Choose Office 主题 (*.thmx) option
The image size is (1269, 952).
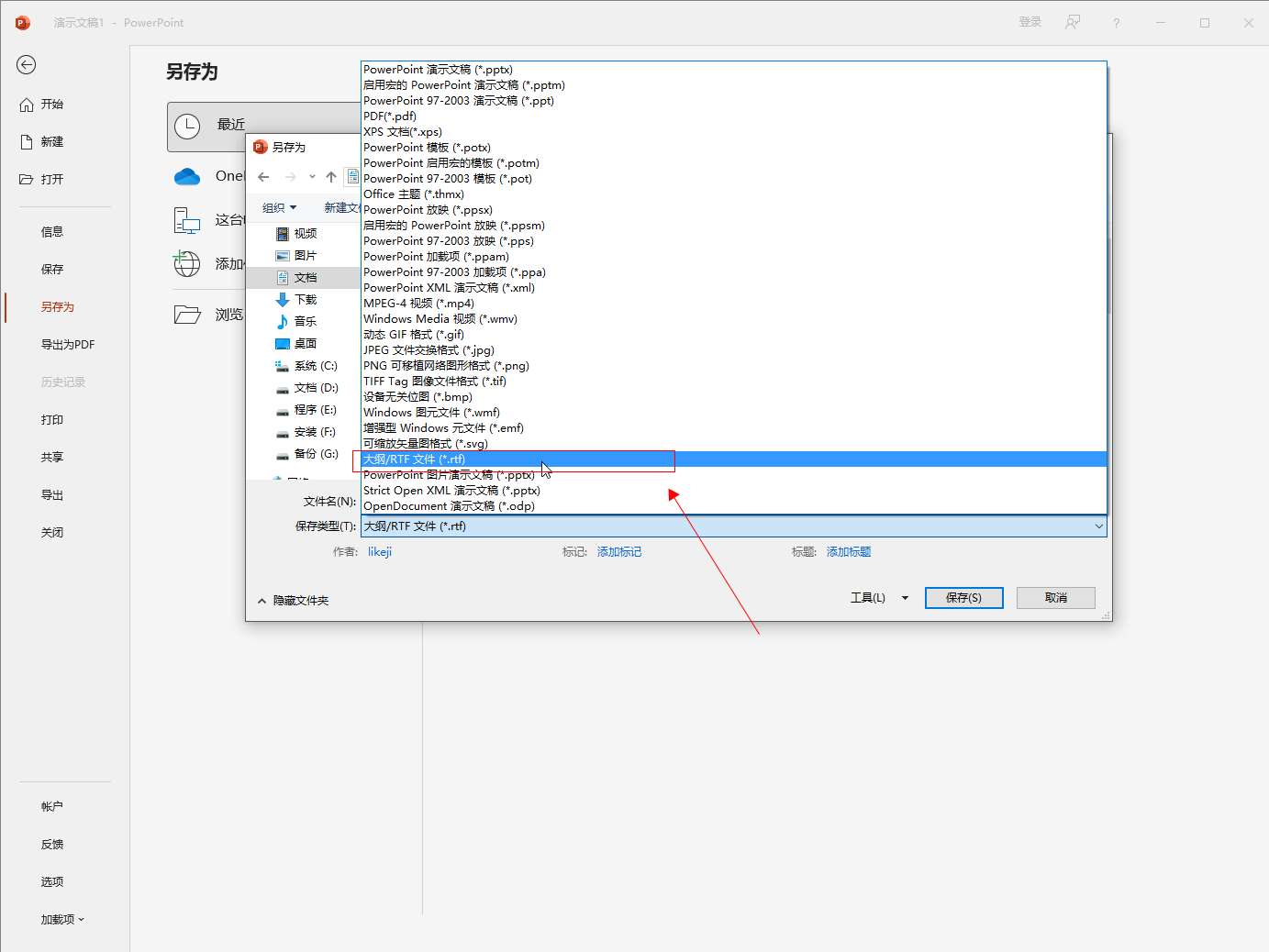(x=734, y=194)
